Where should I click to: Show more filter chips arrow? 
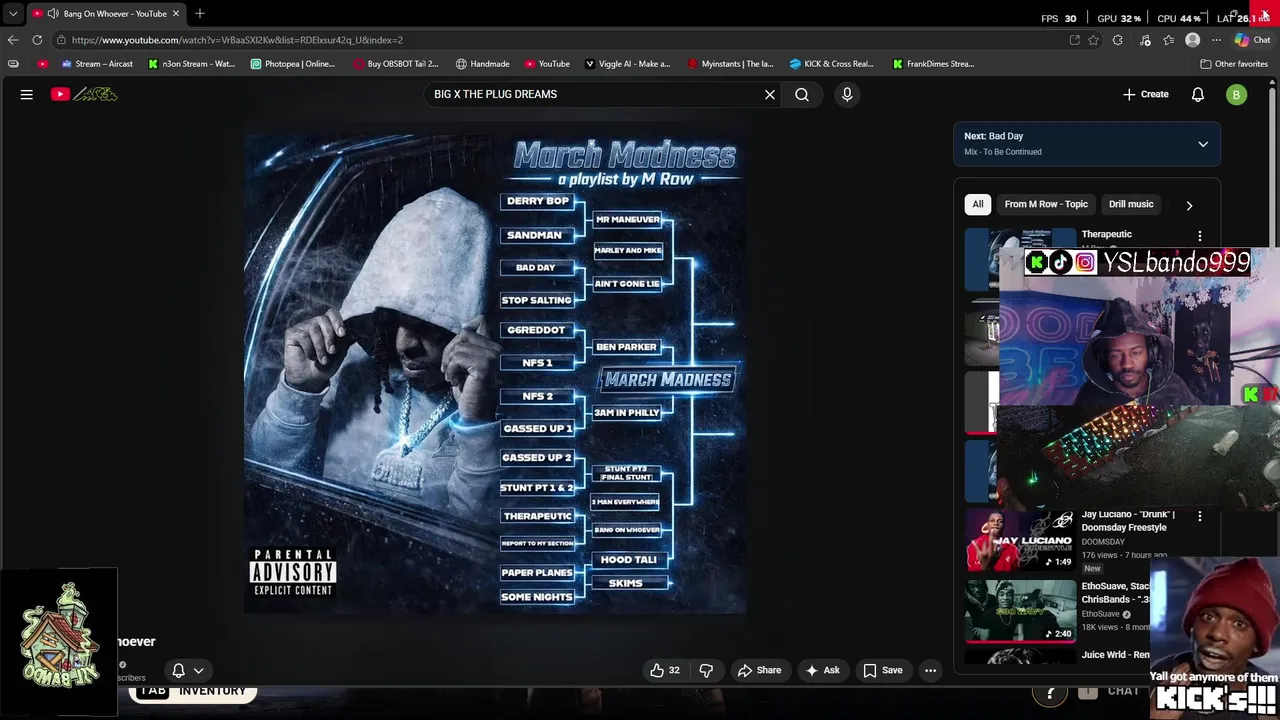coord(1189,205)
